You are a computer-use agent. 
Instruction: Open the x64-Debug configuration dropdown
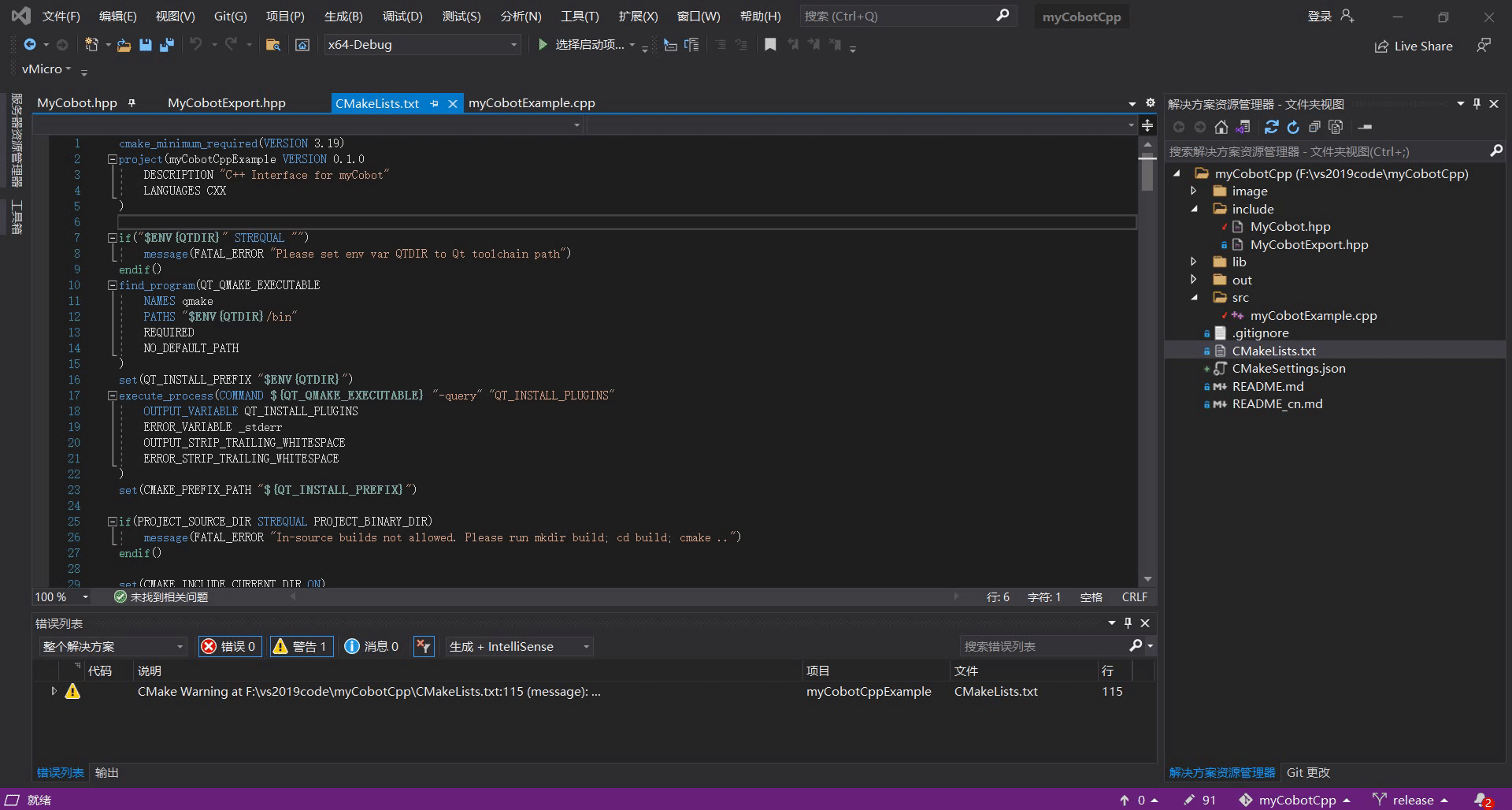pyautogui.click(x=422, y=45)
